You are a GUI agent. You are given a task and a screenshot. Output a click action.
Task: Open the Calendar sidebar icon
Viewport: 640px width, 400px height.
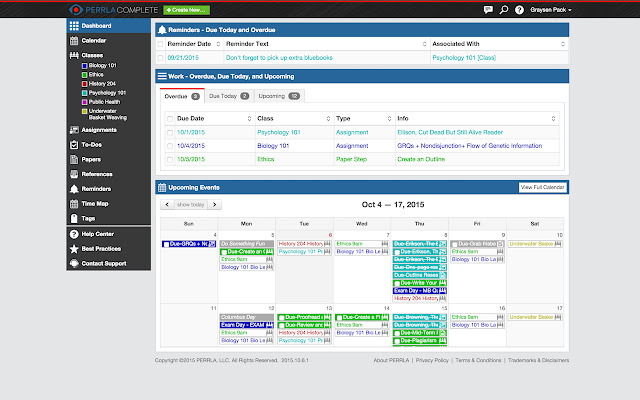pos(74,40)
